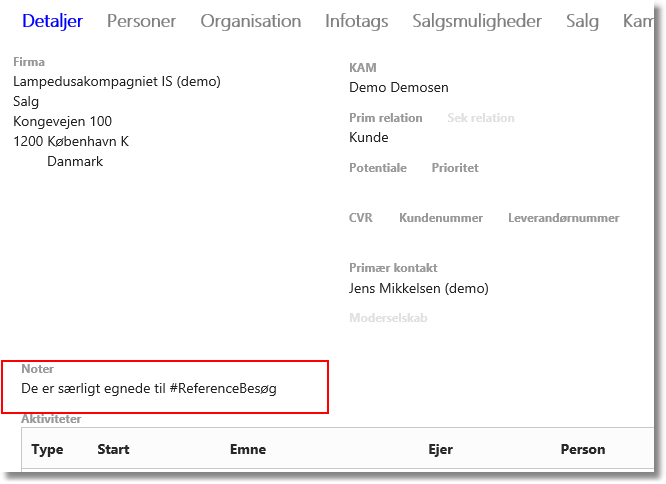Sort activities by Type column
The width and height of the screenshot is (666, 484).
click(x=47, y=449)
